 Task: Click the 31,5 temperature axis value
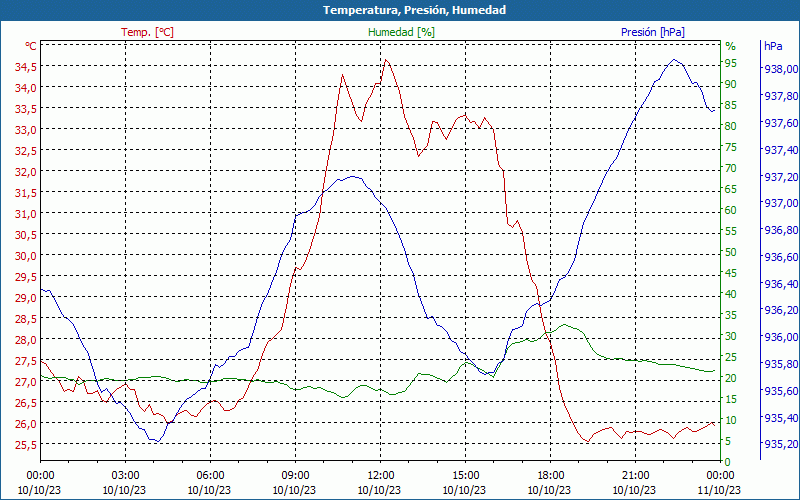(24, 193)
